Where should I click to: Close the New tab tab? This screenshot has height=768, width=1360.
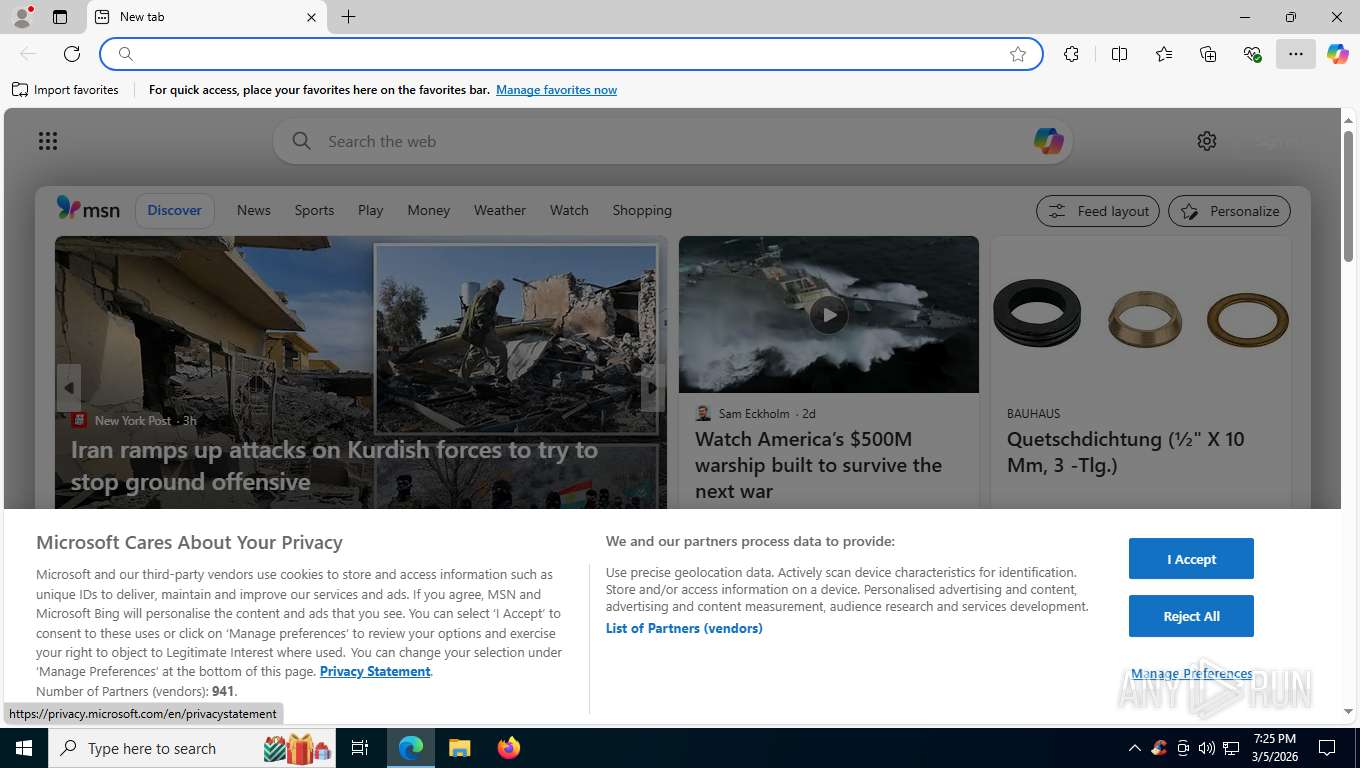pos(311,17)
